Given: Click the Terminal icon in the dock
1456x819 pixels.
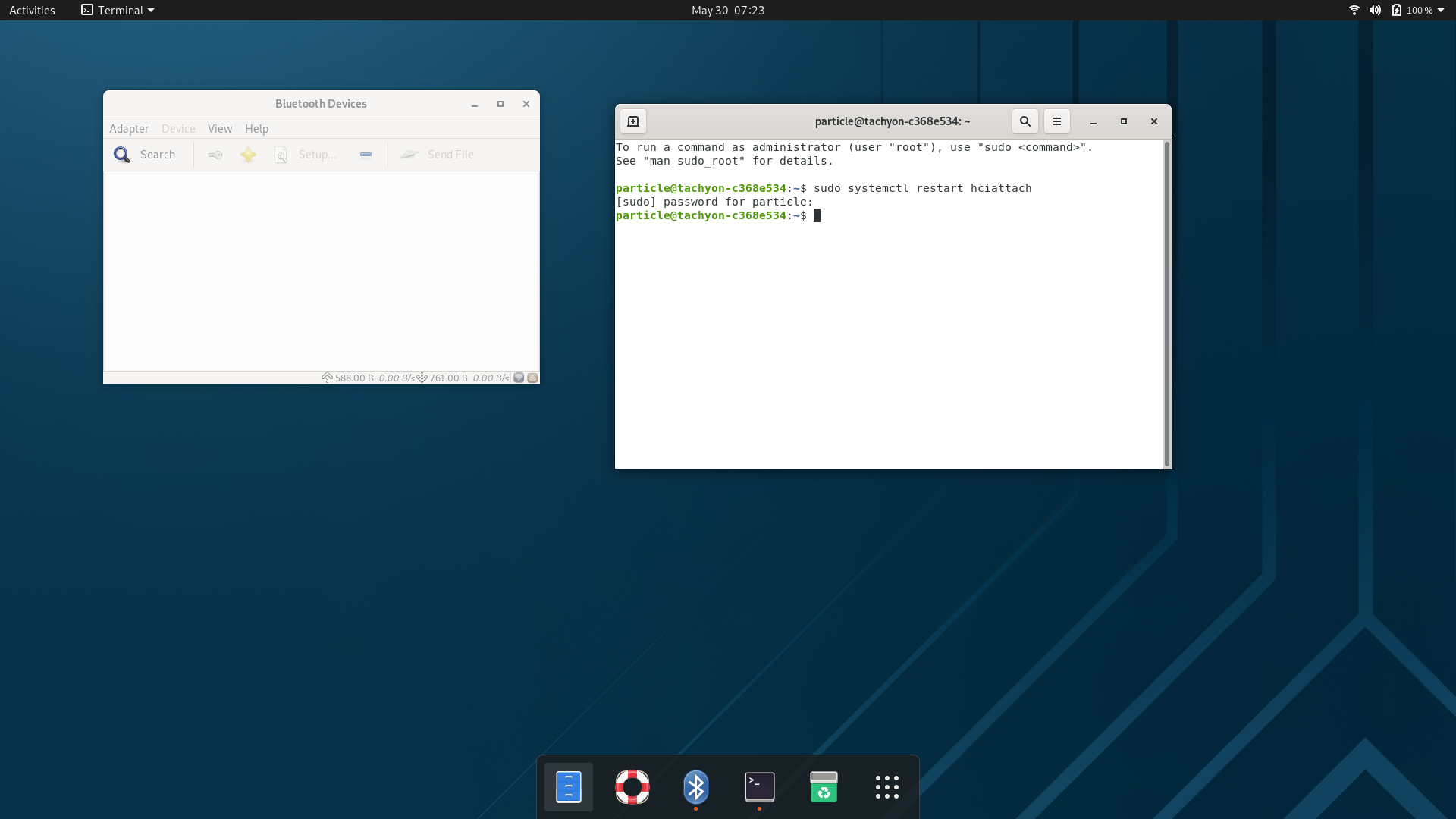Looking at the screenshot, I should pyautogui.click(x=760, y=787).
